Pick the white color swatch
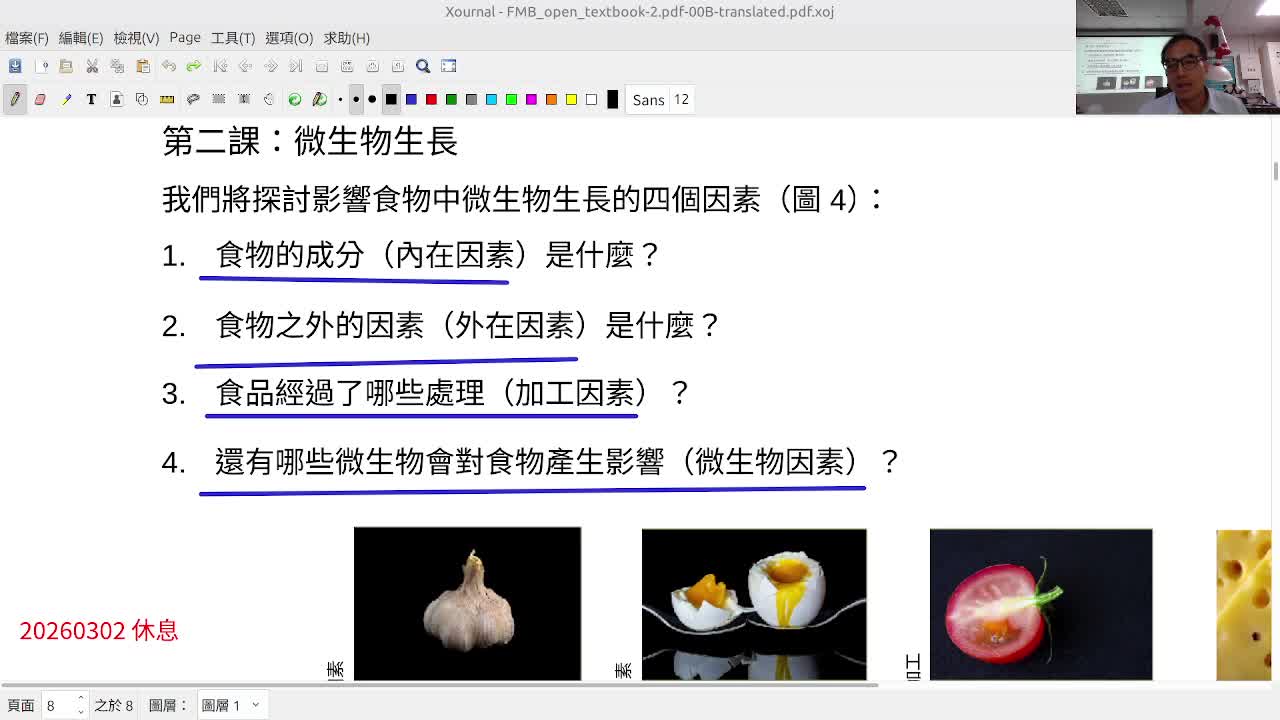The width and height of the screenshot is (1280, 720). click(591, 99)
